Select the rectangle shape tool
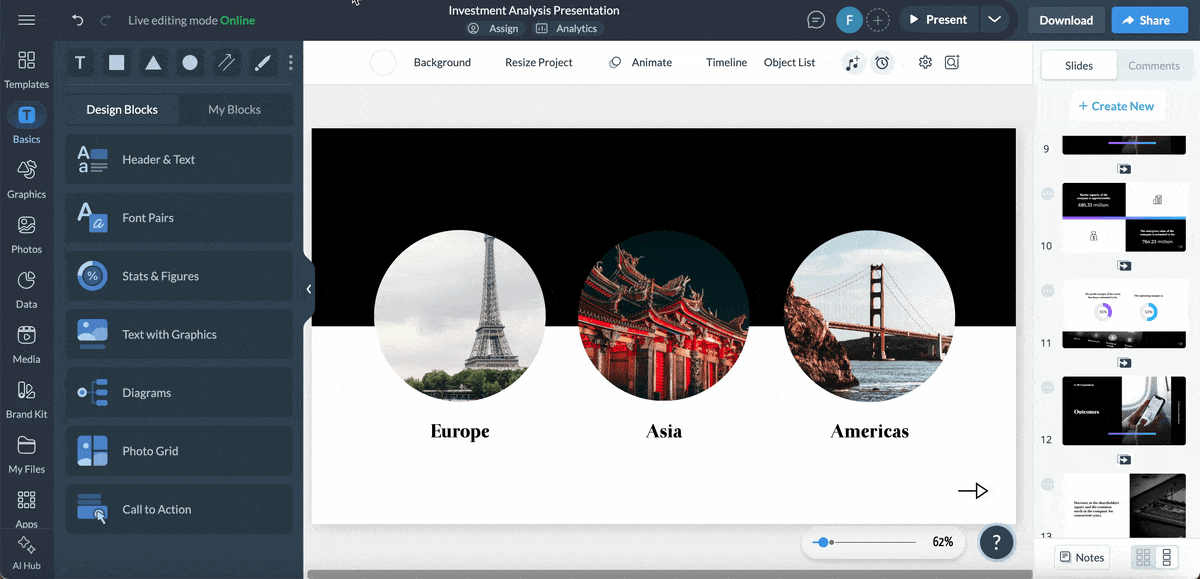The image size is (1200, 579). [x=116, y=62]
